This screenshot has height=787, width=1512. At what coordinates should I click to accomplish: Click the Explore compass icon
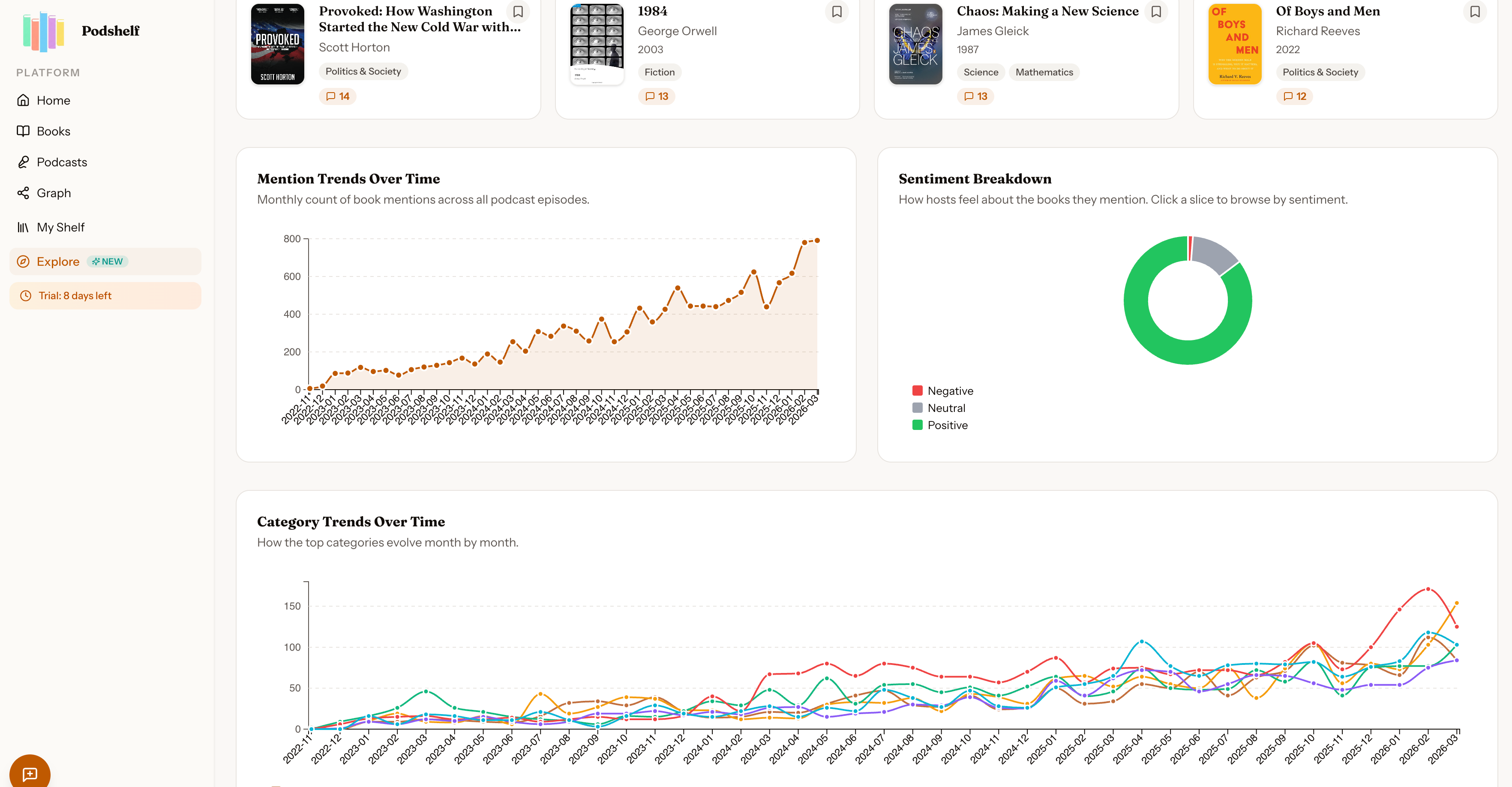click(23, 262)
